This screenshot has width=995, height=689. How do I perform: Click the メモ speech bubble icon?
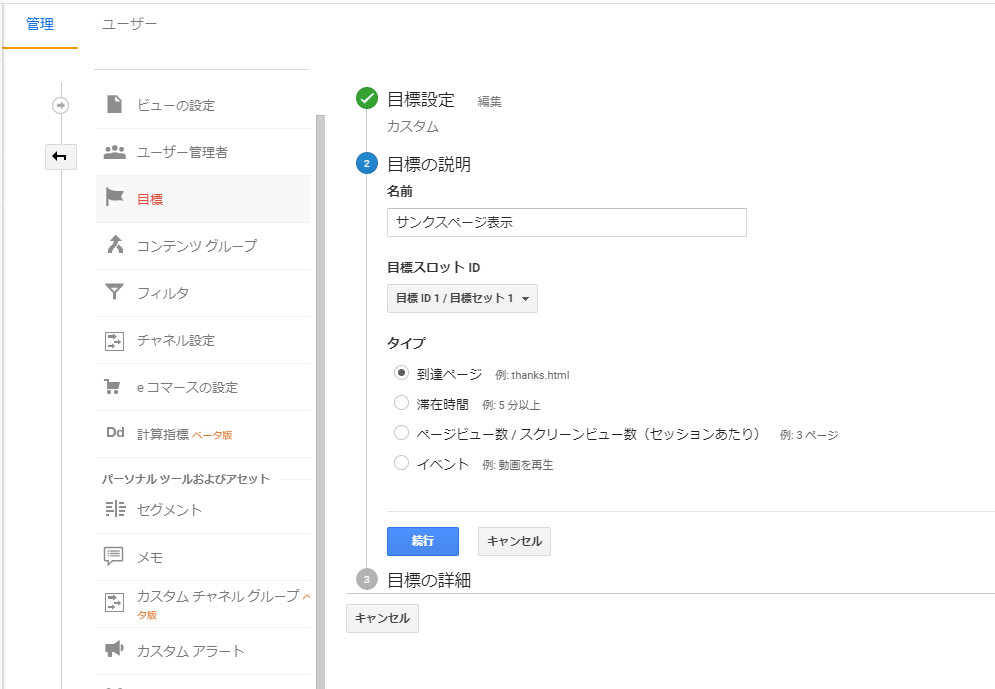click(x=114, y=556)
